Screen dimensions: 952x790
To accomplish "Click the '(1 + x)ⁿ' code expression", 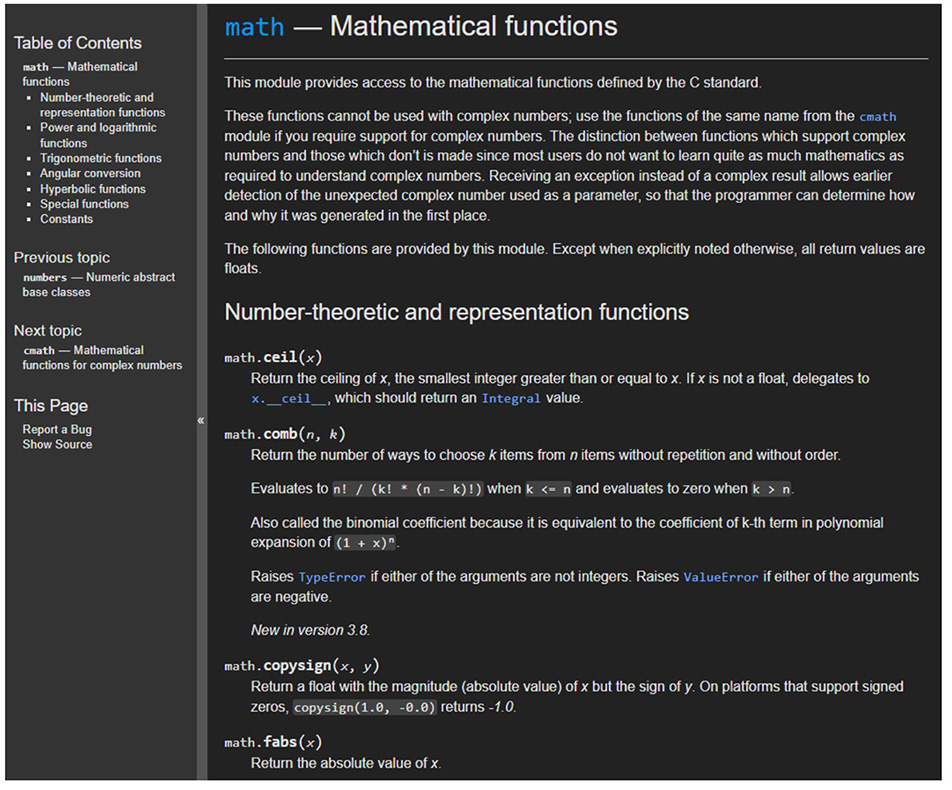I will (x=366, y=543).
